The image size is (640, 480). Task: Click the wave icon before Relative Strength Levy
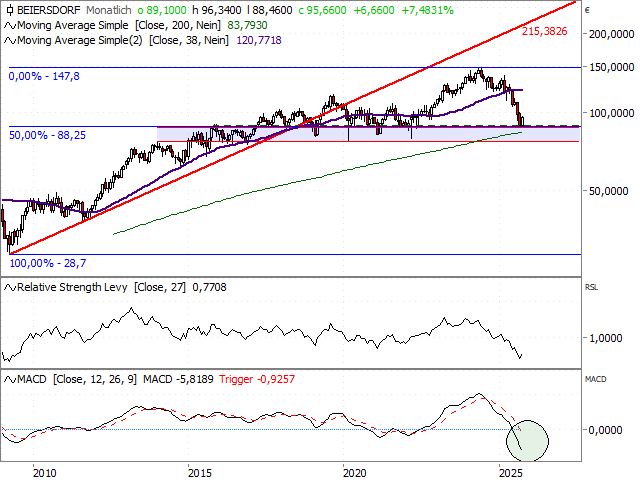click(x=10, y=288)
